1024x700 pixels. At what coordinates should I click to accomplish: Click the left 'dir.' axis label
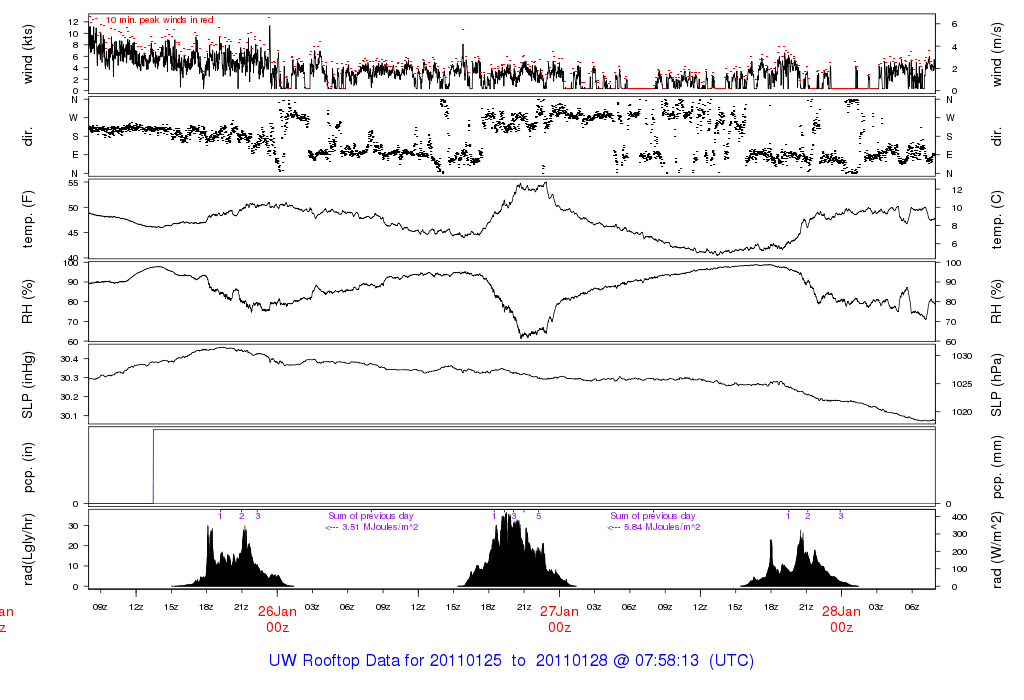point(27,137)
